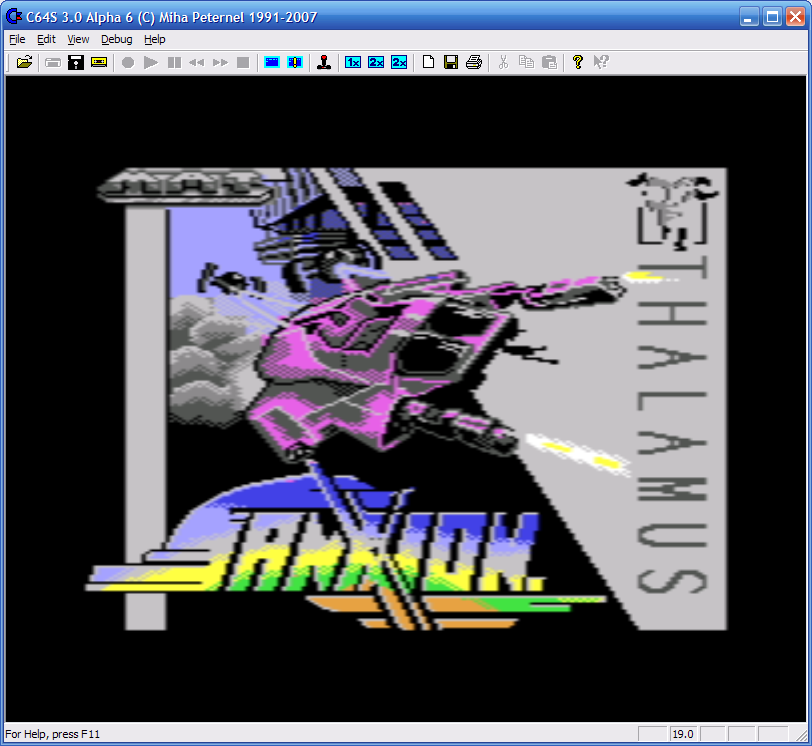
Task: Open the Debug menu
Action: pyautogui.click(x=116, y=39)
